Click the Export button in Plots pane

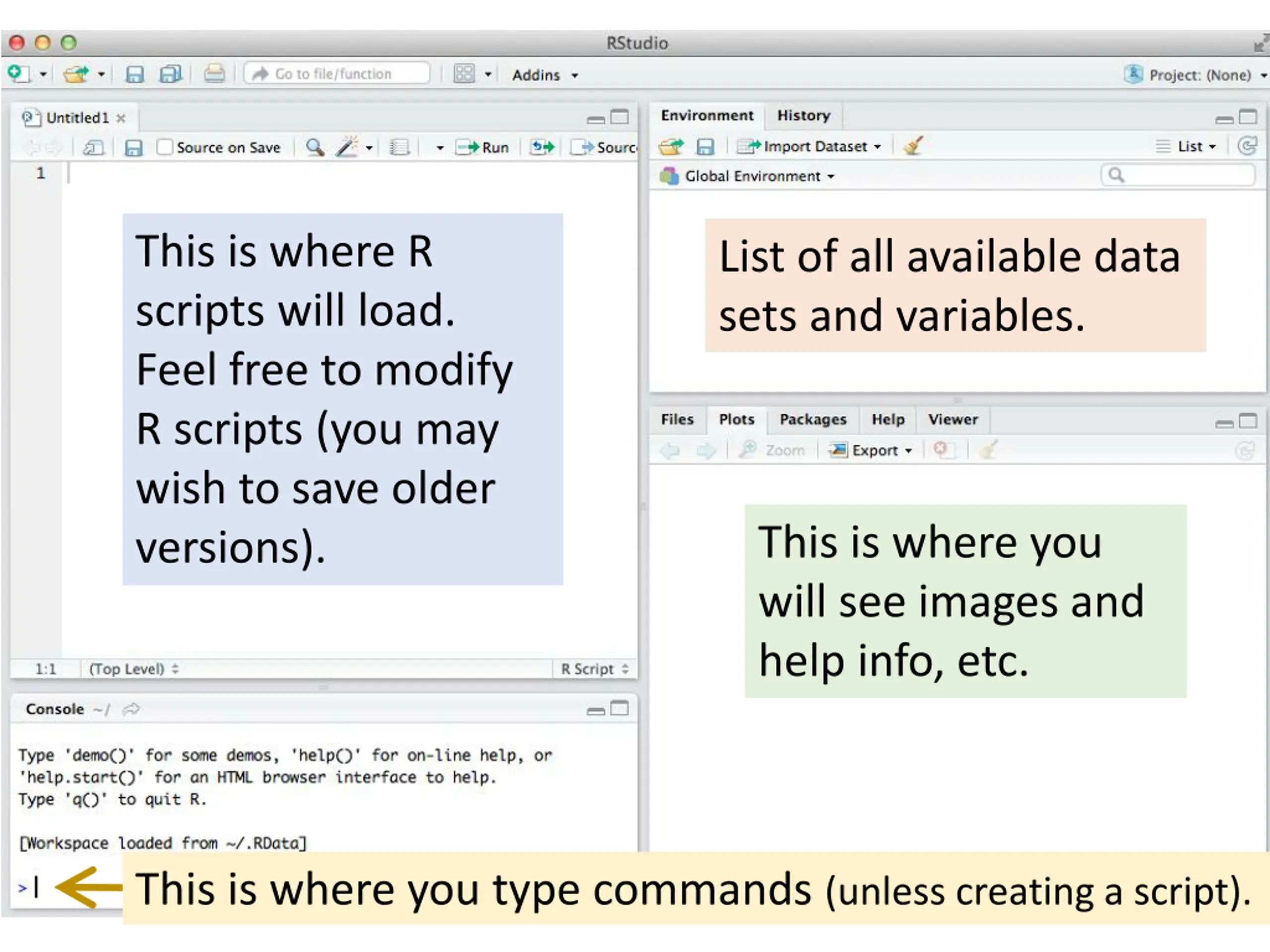[870, 450]
